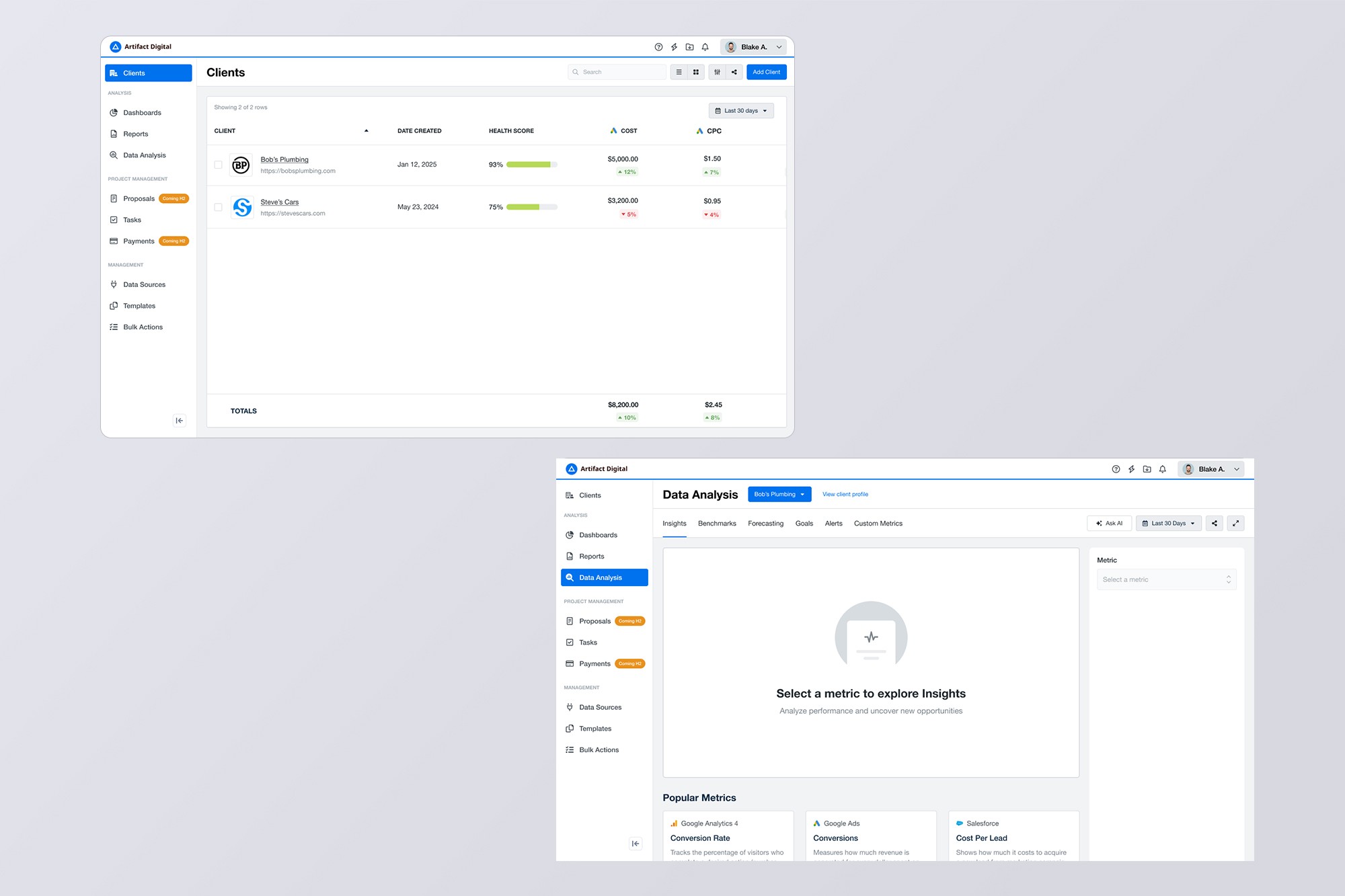Expand Data Analysis view to fullscreen

pos(1235,523)
